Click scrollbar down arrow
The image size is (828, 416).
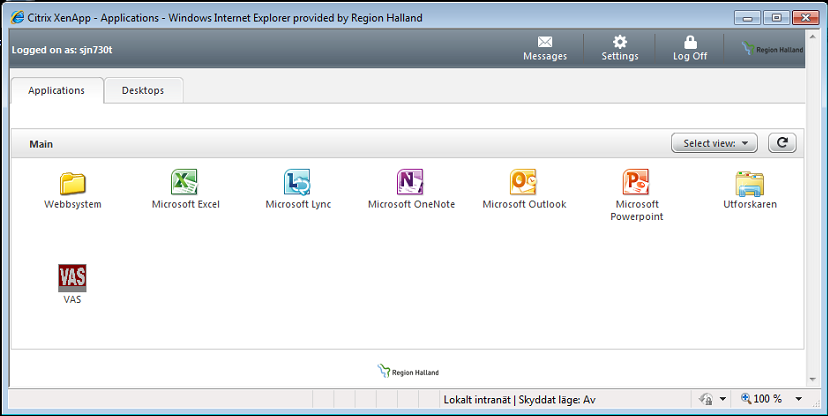813,380
